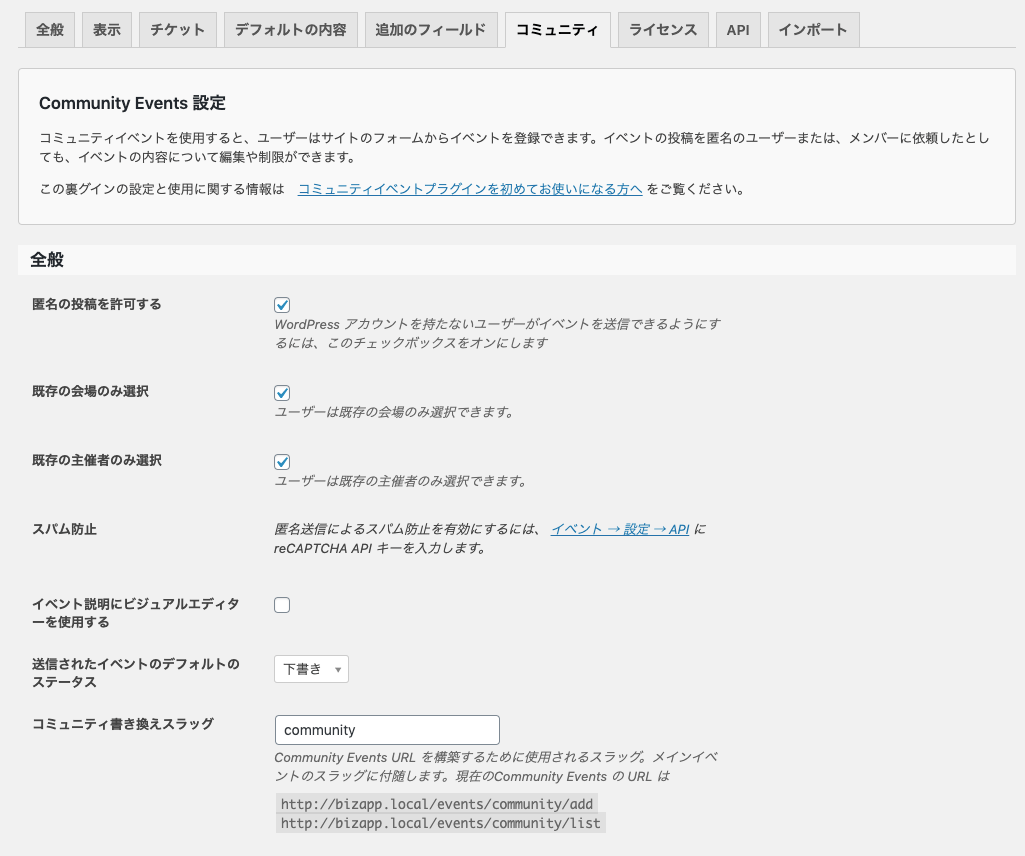Viewport: 1025px width, 856px height.
Task: Toggle the 既存の会場のみ選択 checkbox
Action: (282, 392)
